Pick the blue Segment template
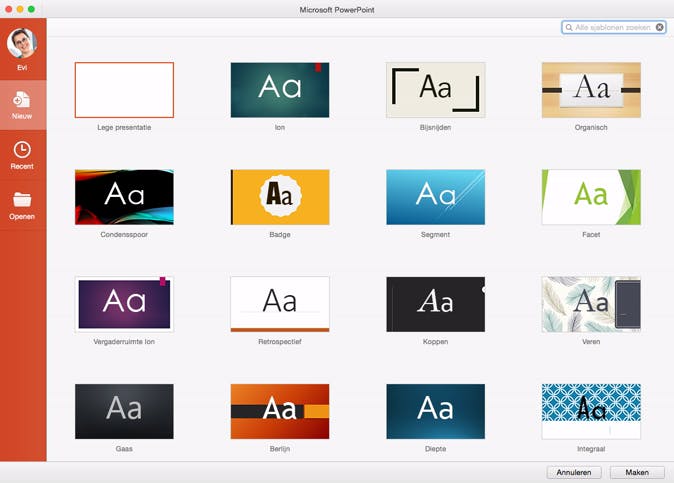Image resolution: width=674 pixels, height=483 pixels. (x=435, y=197)
